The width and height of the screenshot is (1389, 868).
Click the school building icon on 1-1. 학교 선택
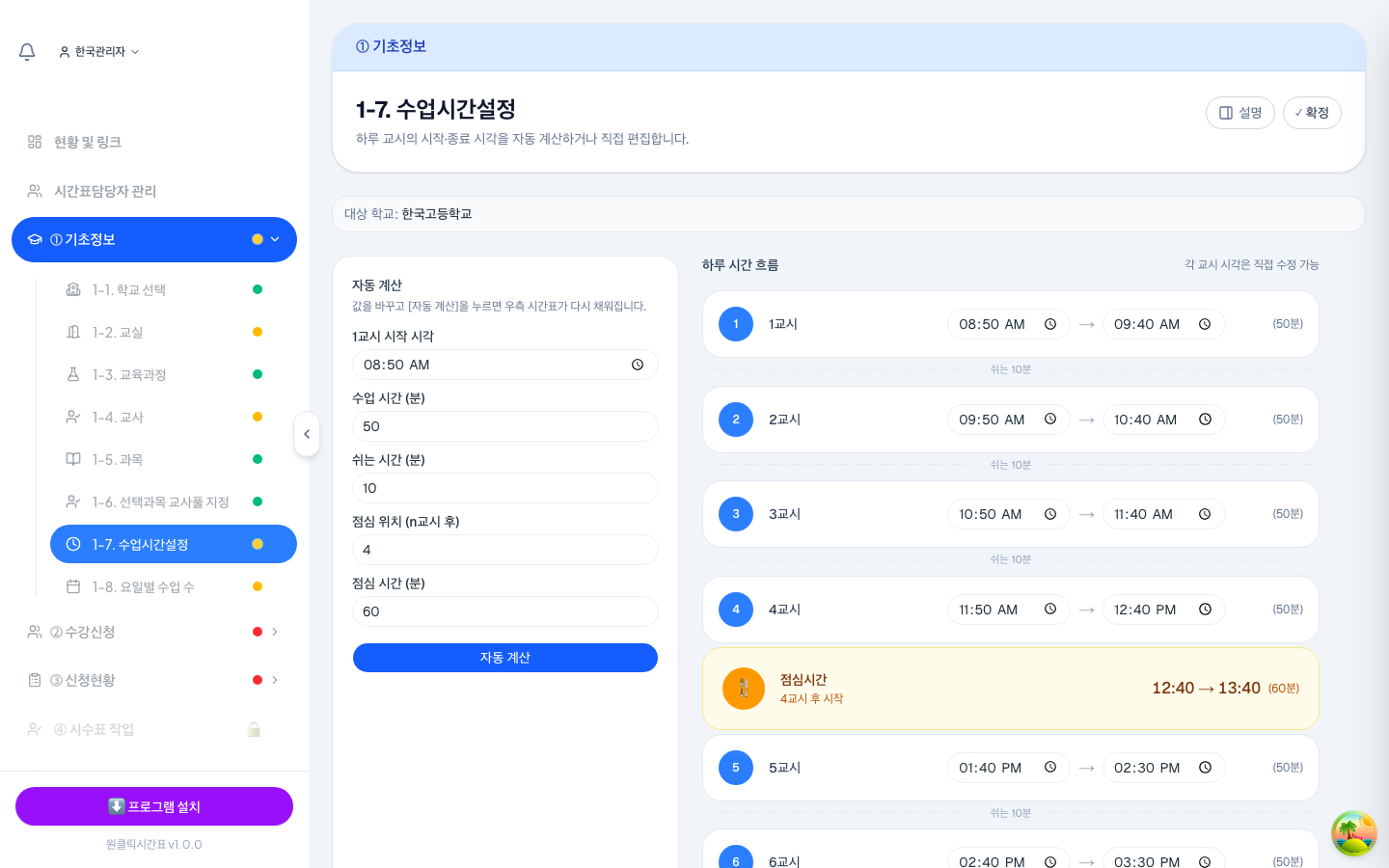[x=73, y=289]
